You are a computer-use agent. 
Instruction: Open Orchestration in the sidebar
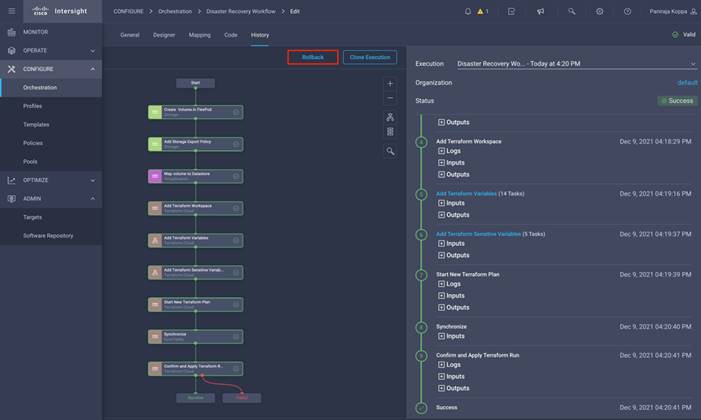51,88
